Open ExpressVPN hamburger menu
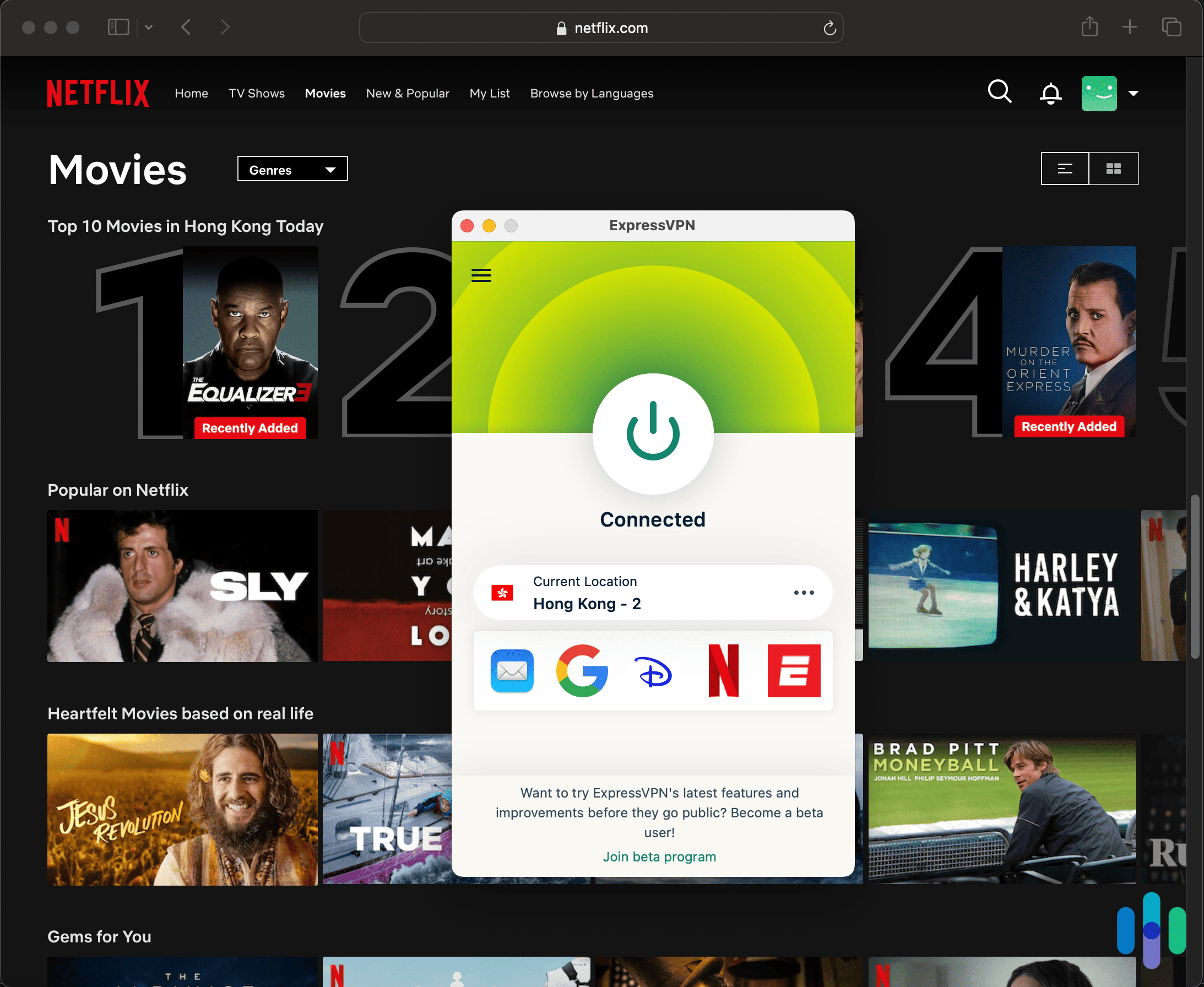This screenshot has height=987, width=1204. point(481,275)
